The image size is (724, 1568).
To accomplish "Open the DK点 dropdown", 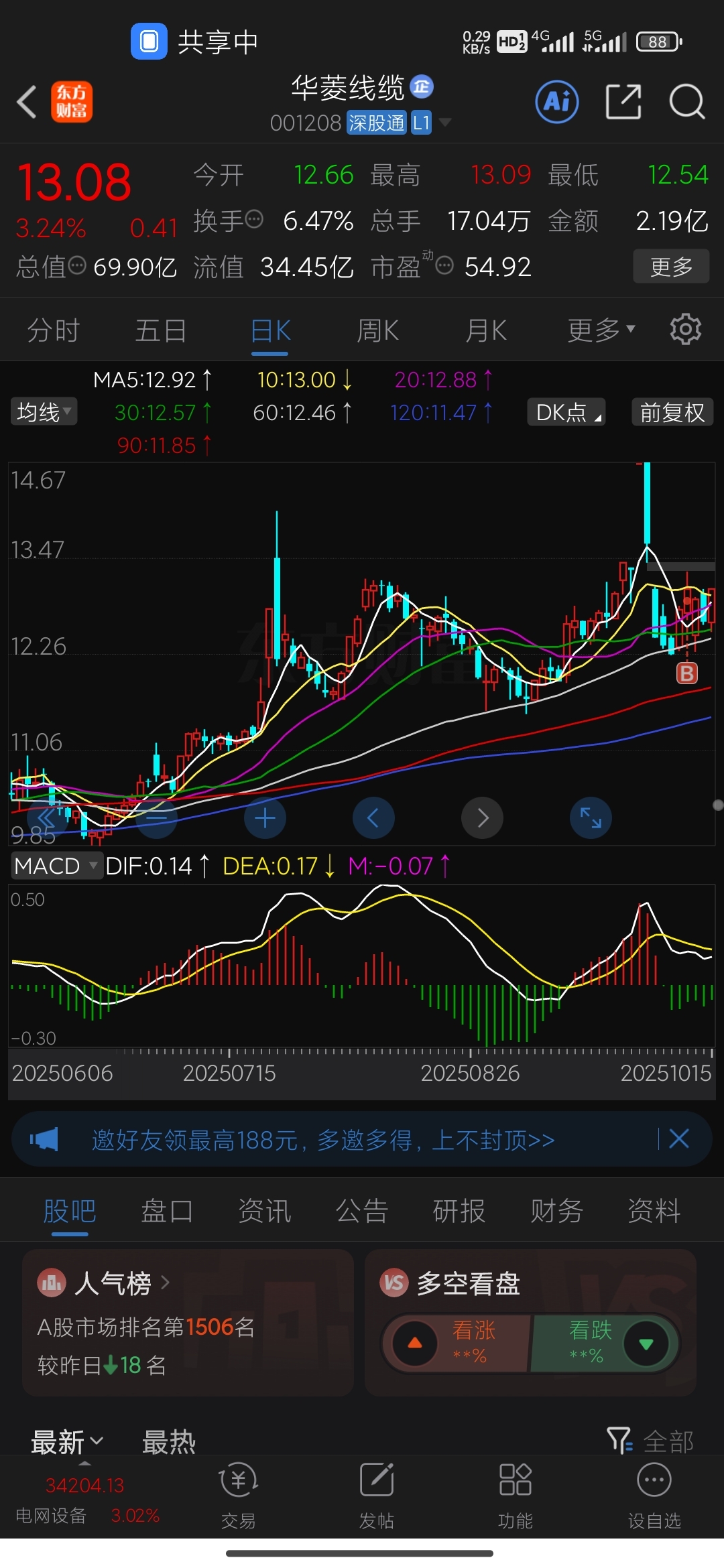I will (566, 412).
